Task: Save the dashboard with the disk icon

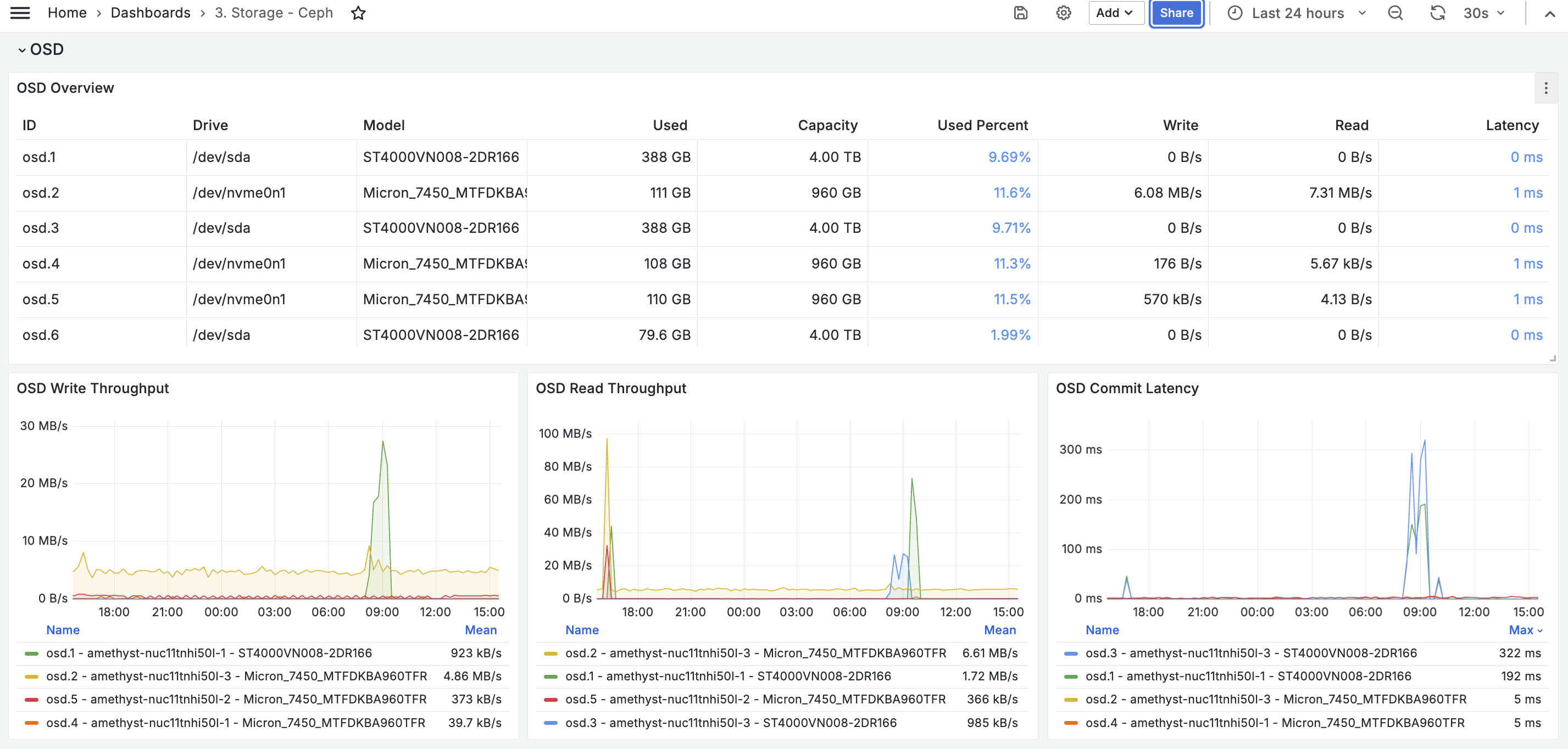Action: click(x=1021, y=13)
